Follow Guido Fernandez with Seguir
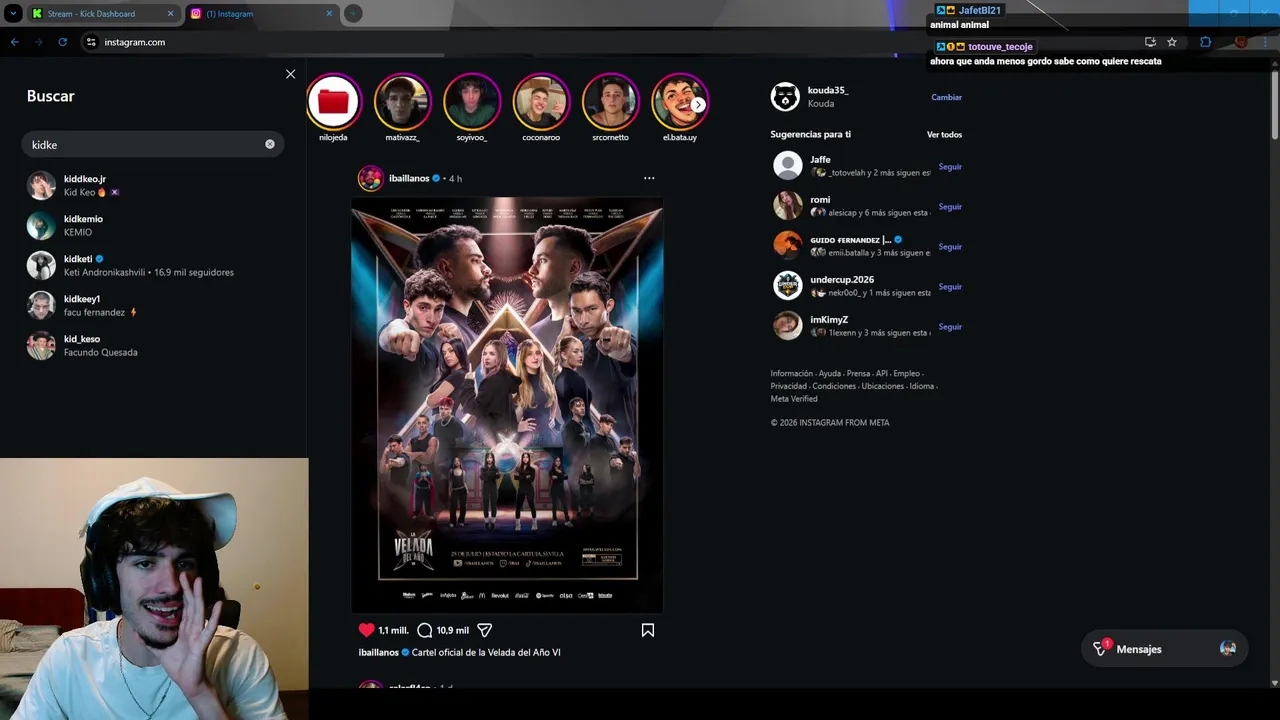Image resolution: width=1280 pixels, height=720 pixels. 950,247
